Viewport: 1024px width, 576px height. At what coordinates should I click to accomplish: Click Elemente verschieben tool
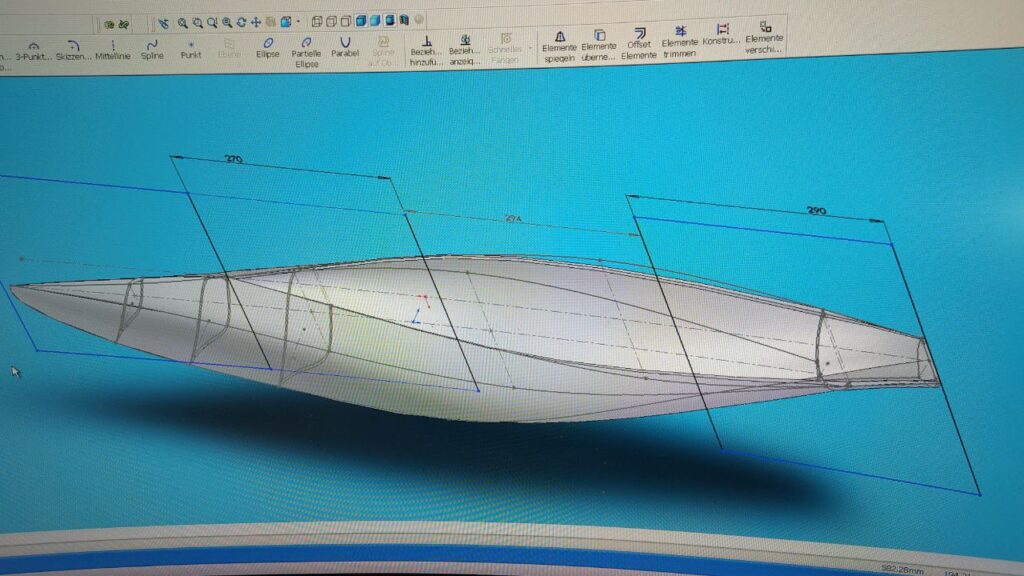tap(763, 37)
